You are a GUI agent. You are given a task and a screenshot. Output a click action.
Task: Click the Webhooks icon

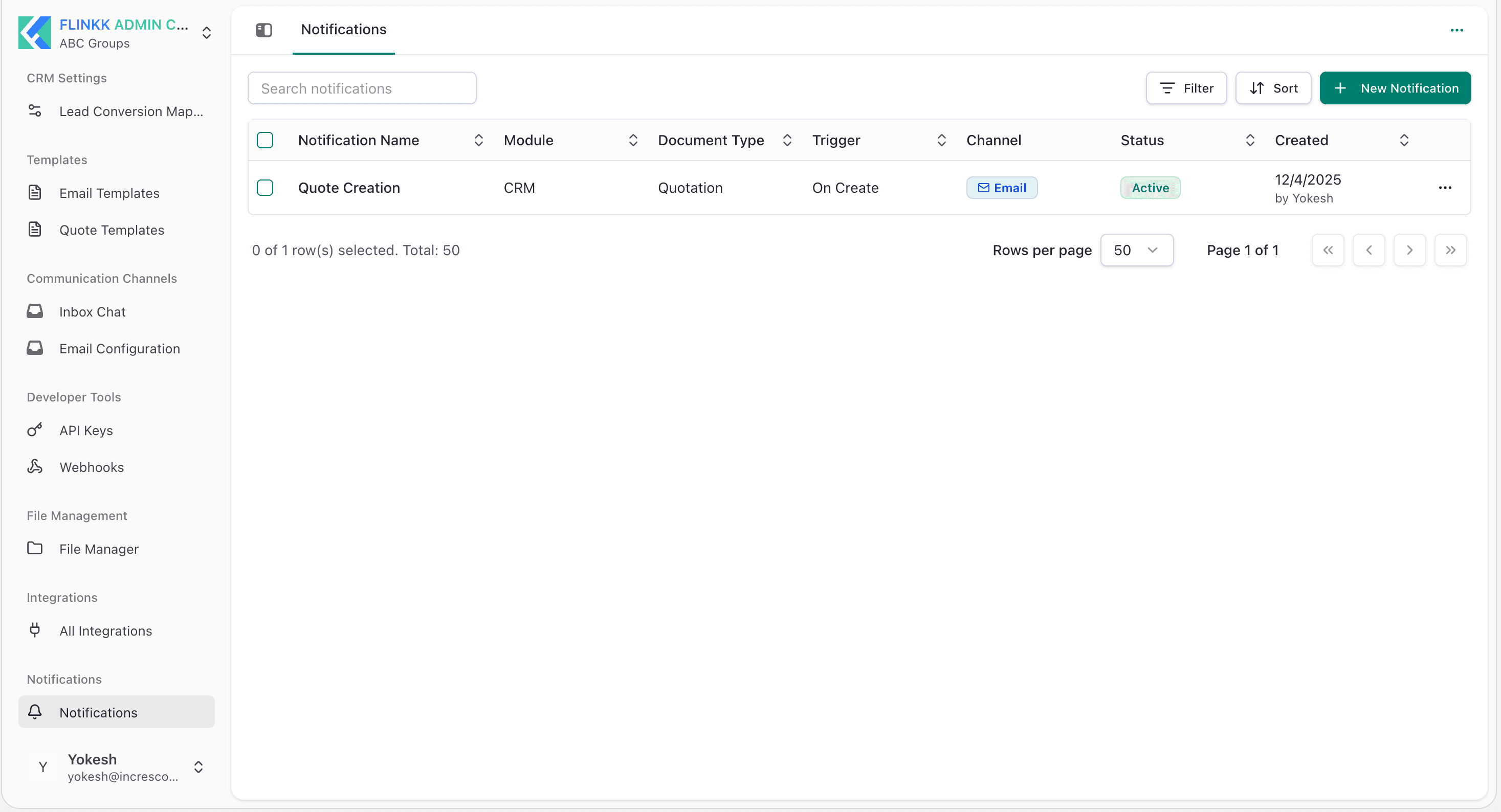35,466
